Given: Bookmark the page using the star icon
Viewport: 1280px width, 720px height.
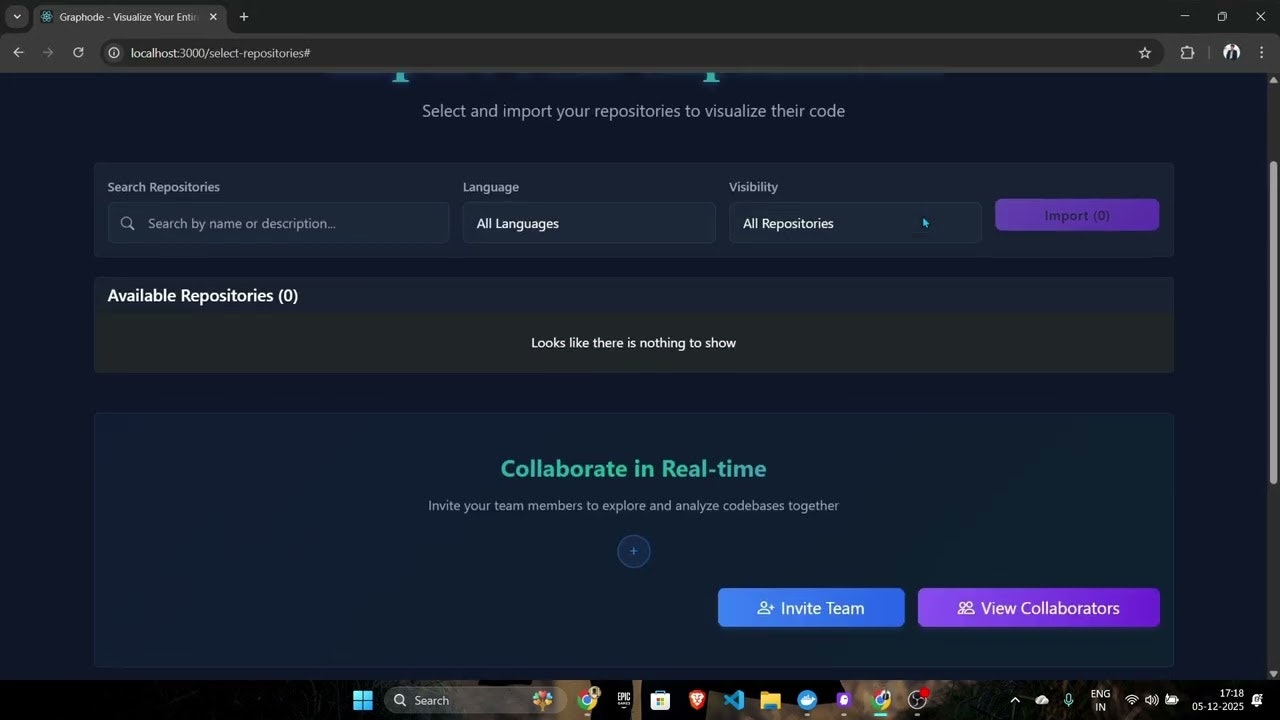Looking at the screenshot, I should point(1145,52).
